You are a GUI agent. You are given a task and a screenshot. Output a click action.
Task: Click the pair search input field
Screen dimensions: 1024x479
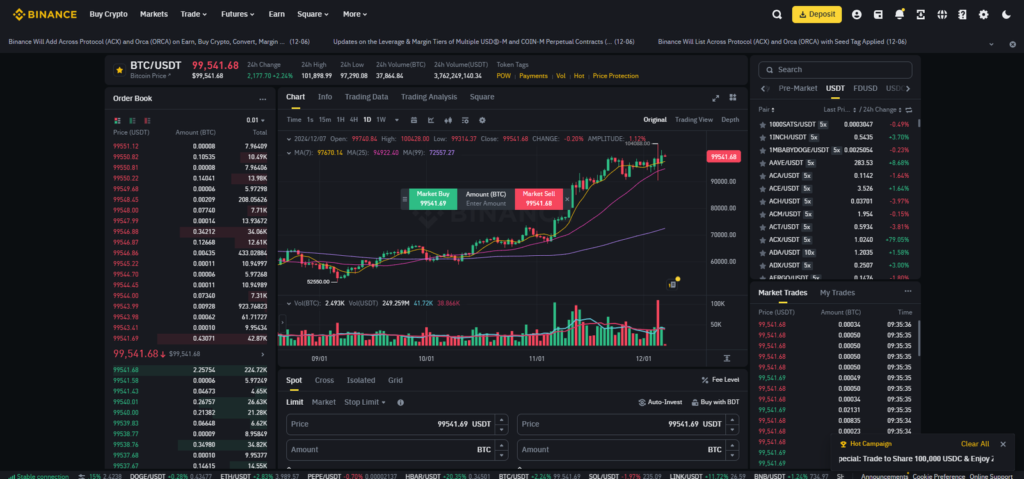(x=835, y=70)
